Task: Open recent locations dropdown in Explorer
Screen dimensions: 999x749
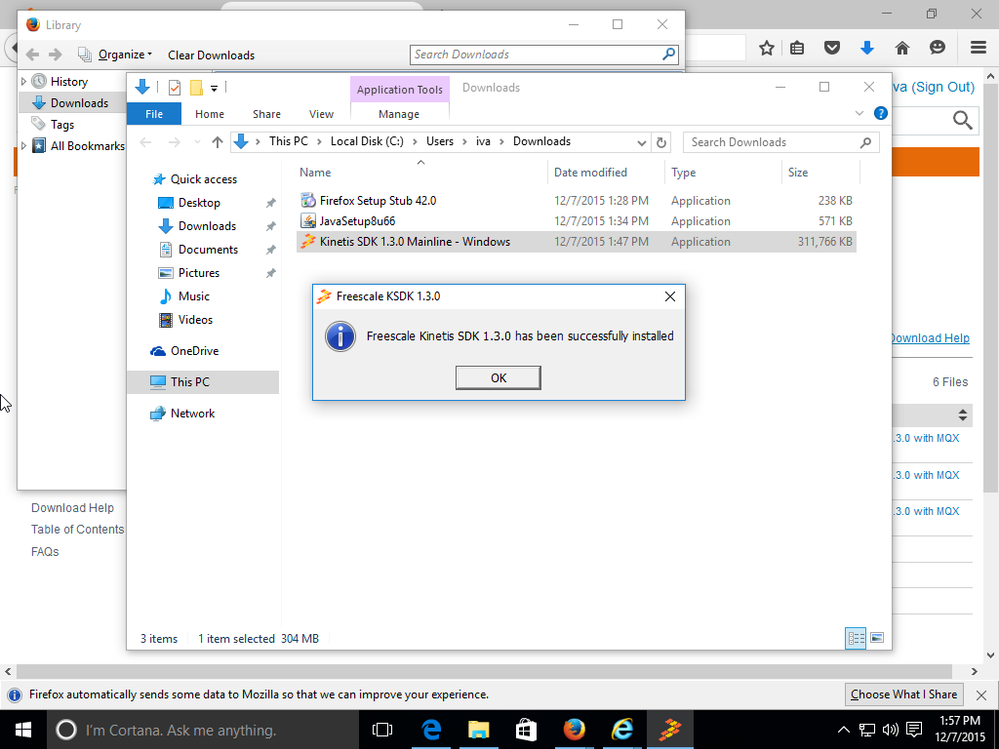Action: point(197,142)
